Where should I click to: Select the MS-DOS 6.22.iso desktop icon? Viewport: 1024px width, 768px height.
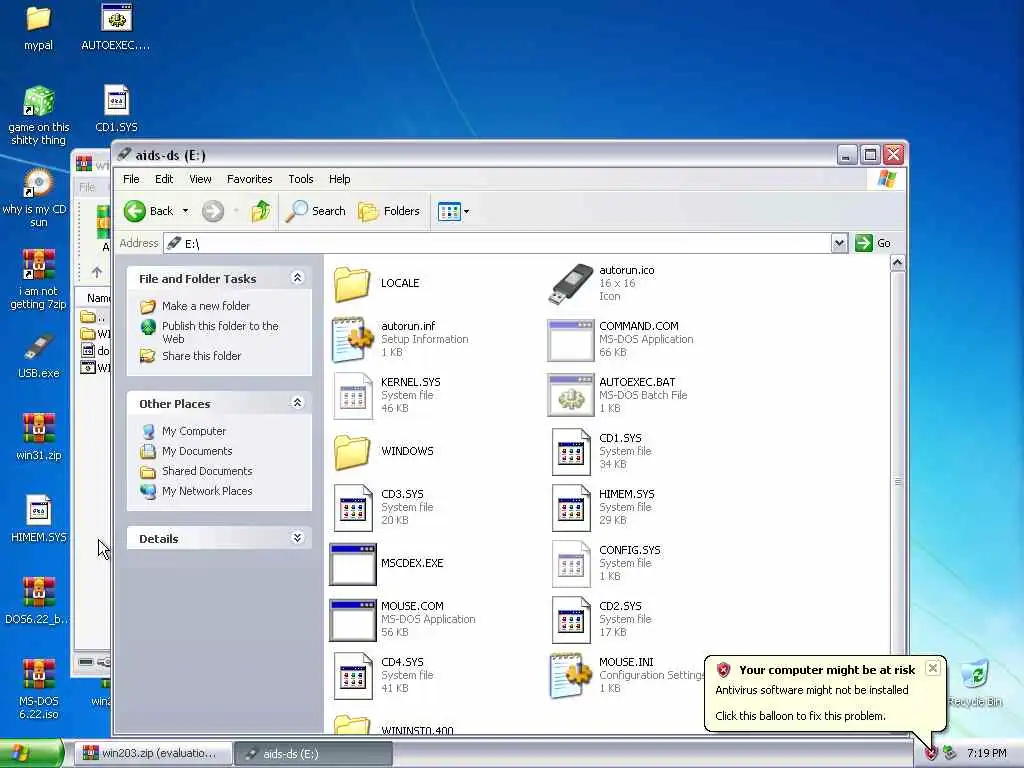click(39, 688)
